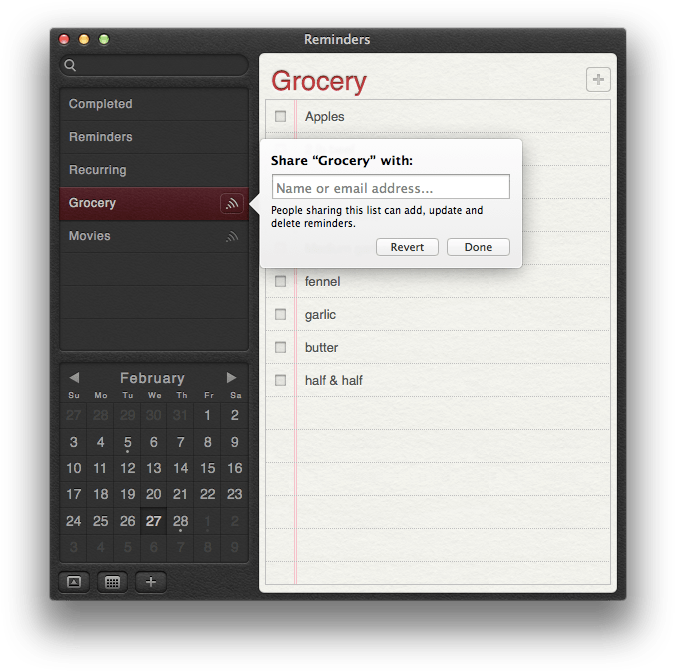Zoom the window with green button
The image size is (675, 671).
pos(104,39)
